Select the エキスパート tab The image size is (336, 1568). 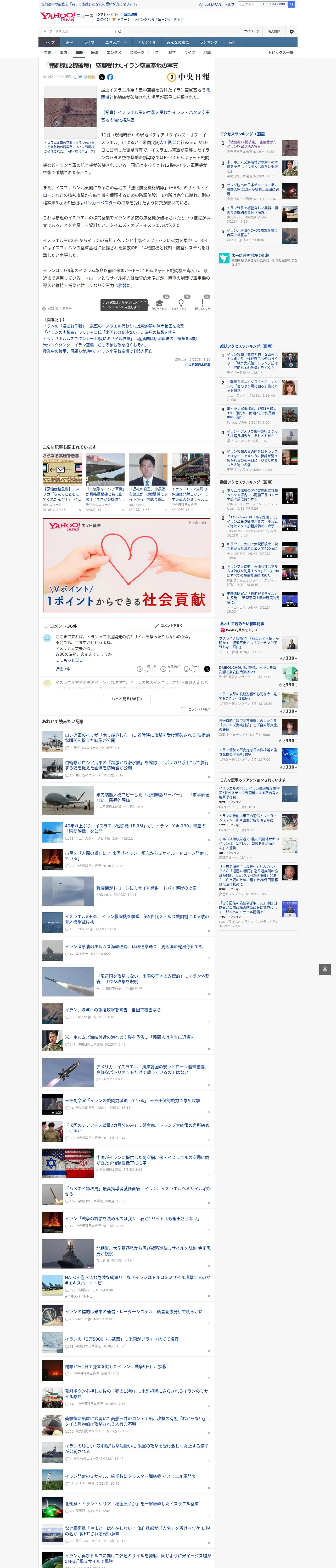coord(116,43)
